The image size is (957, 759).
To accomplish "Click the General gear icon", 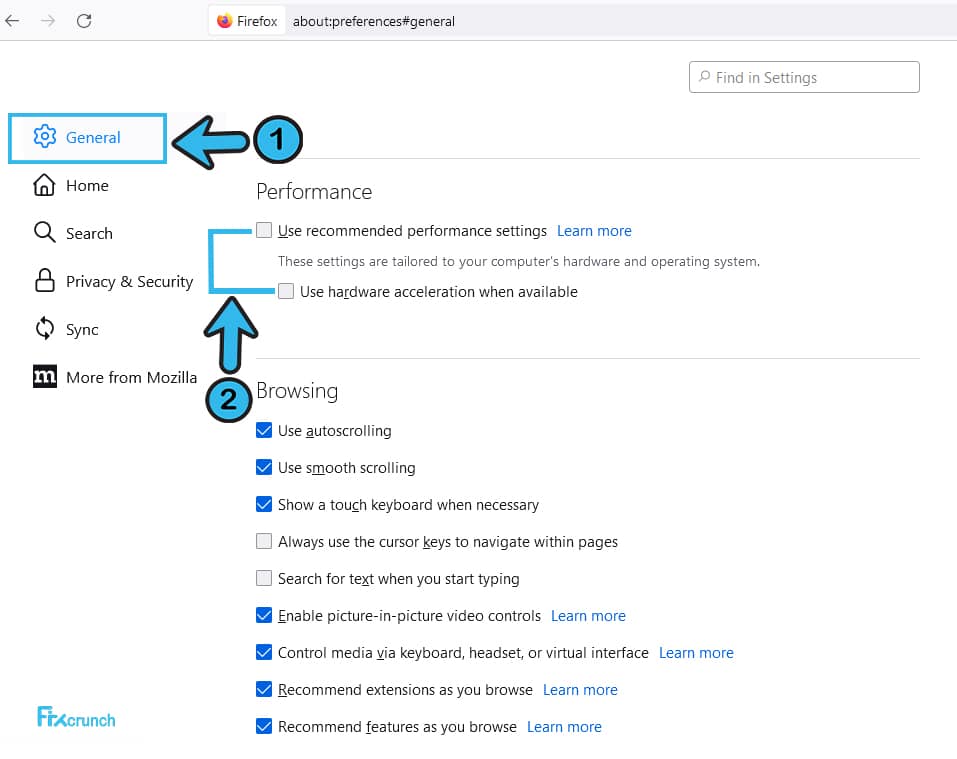I will coord(45,137).
